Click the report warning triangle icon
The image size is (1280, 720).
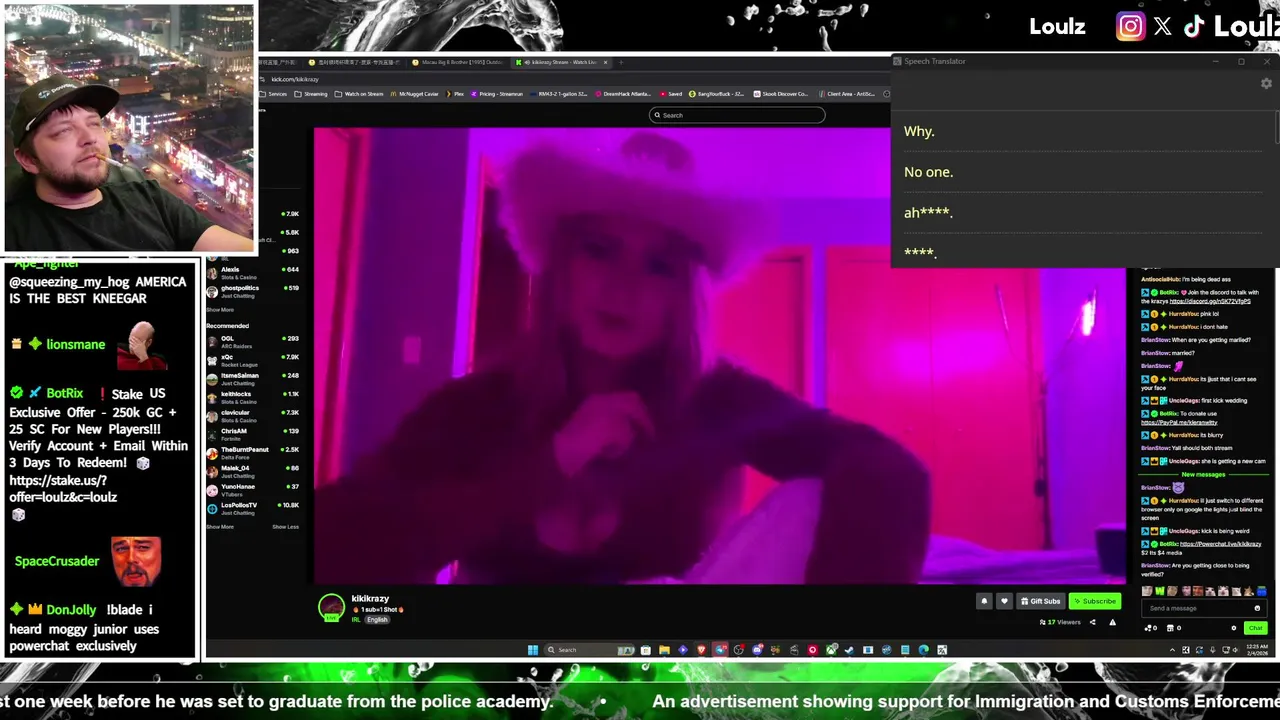tap(1112, 622)
